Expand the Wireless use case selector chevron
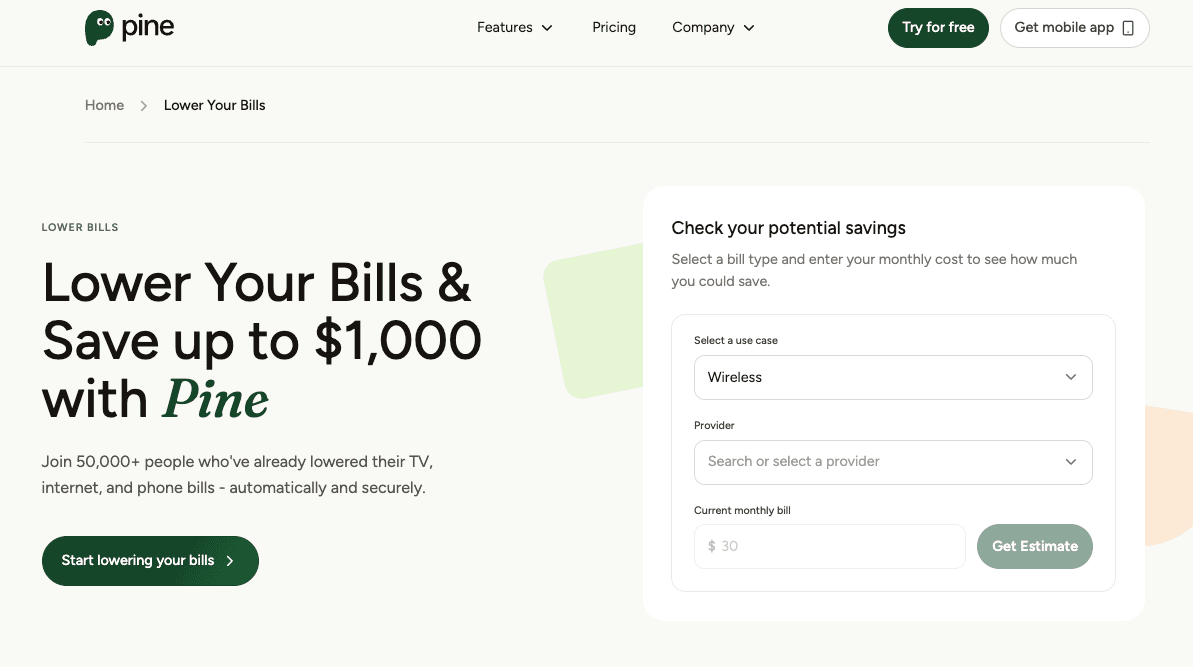The width and height of the screenshot is (1193, 667). [x=1071, y=377]
